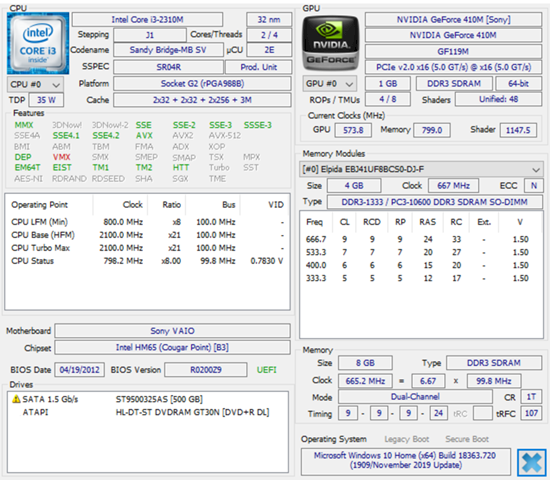This screenshot has width=550, height=480.
Task: Click the Legacy Boot indicator
Action: [407, 439]
